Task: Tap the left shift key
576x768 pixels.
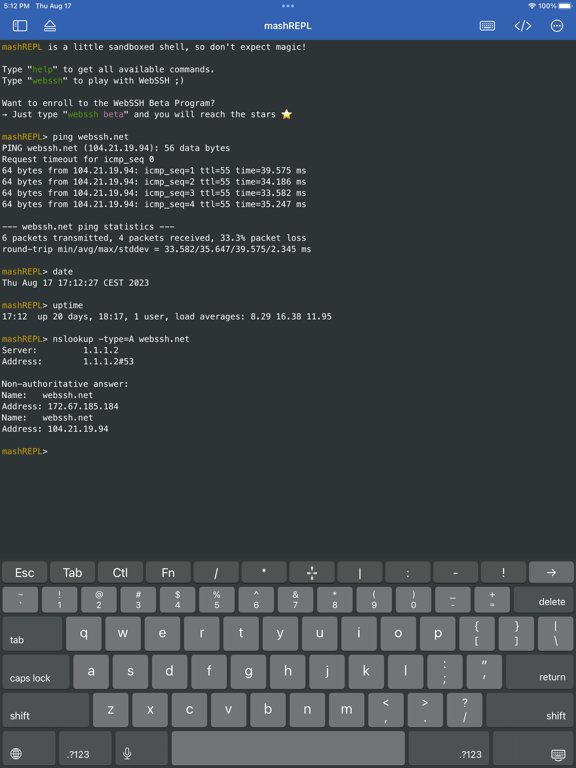Action: pos(46,710)
